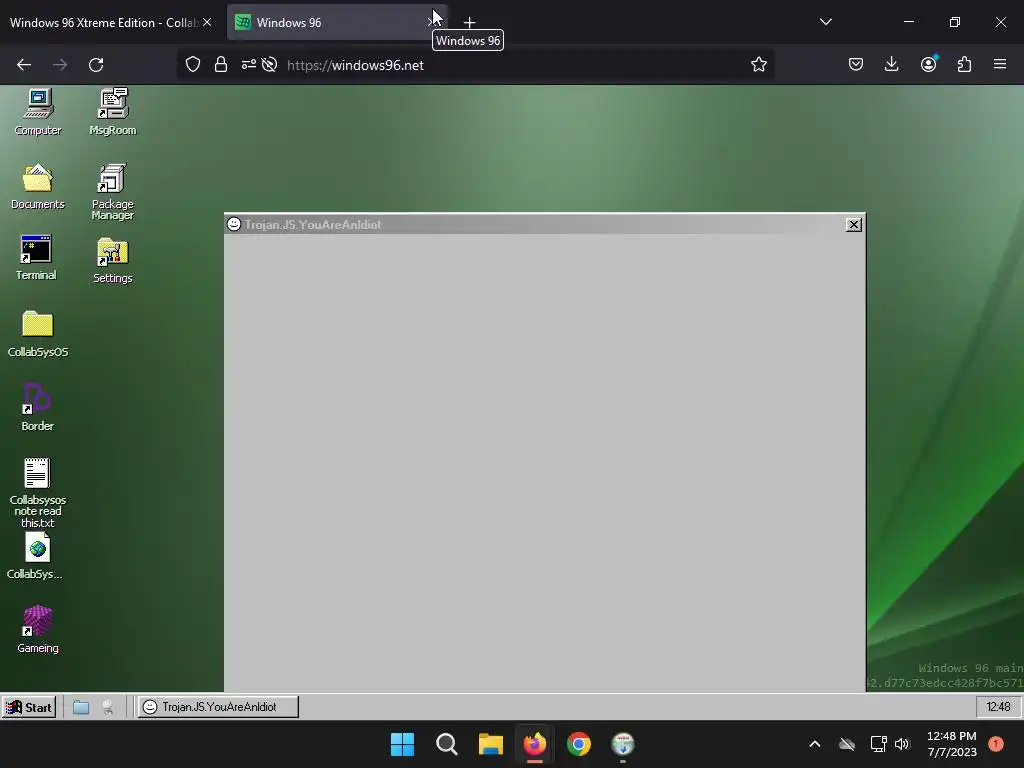Open the Terminal desktop icon
1024x768 pixels.
36,258
